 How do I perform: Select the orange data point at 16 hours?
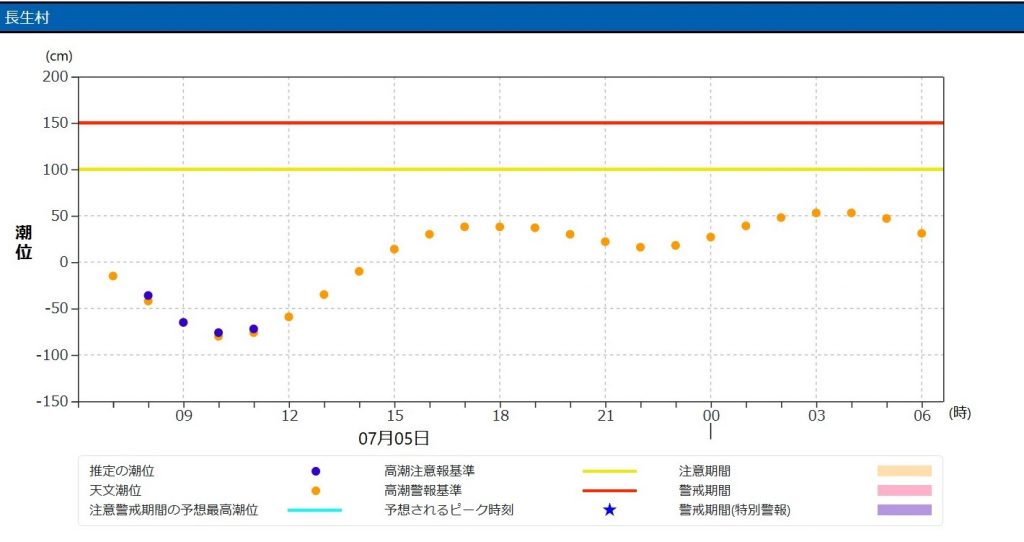429,234
